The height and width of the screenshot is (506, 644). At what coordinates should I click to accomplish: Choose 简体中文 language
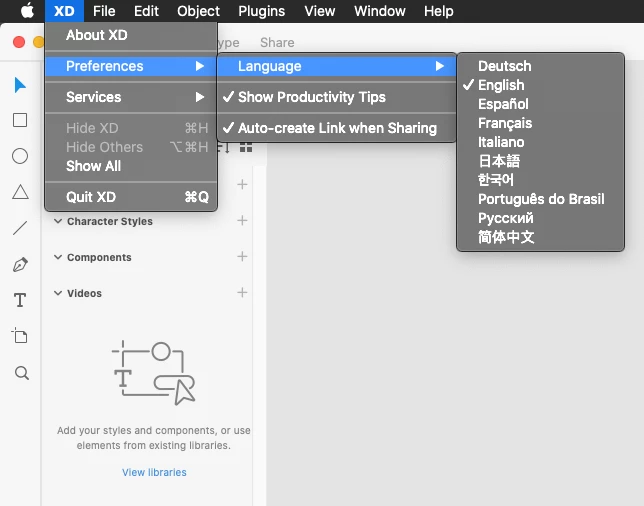coord(540,237)
